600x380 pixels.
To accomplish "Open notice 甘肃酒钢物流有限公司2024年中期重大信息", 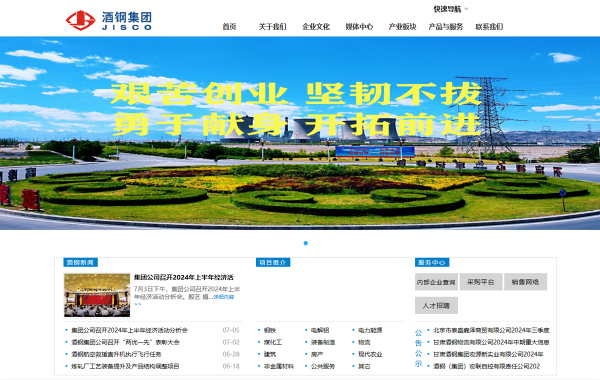I will point(491,342).
